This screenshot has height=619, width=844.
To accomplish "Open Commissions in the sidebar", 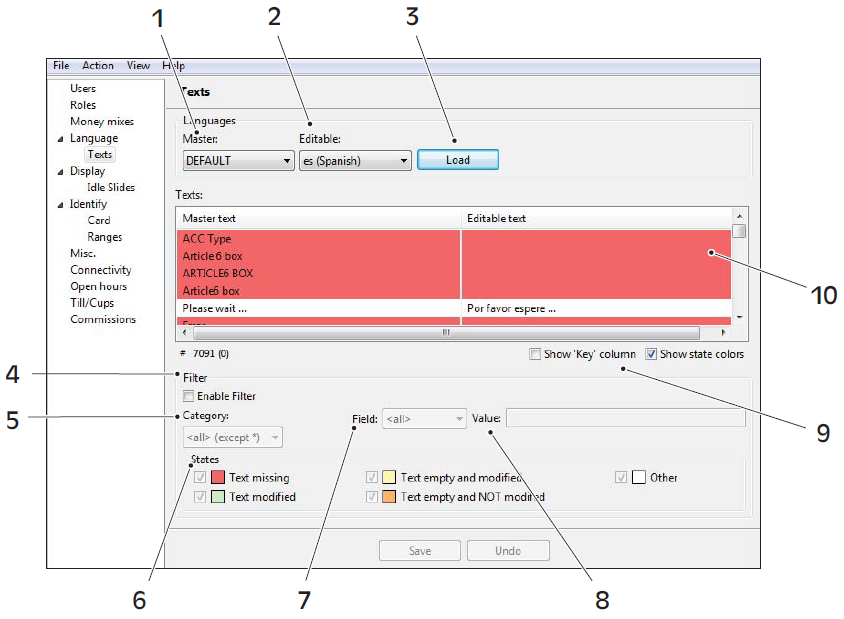I will (x=103, y=319).
